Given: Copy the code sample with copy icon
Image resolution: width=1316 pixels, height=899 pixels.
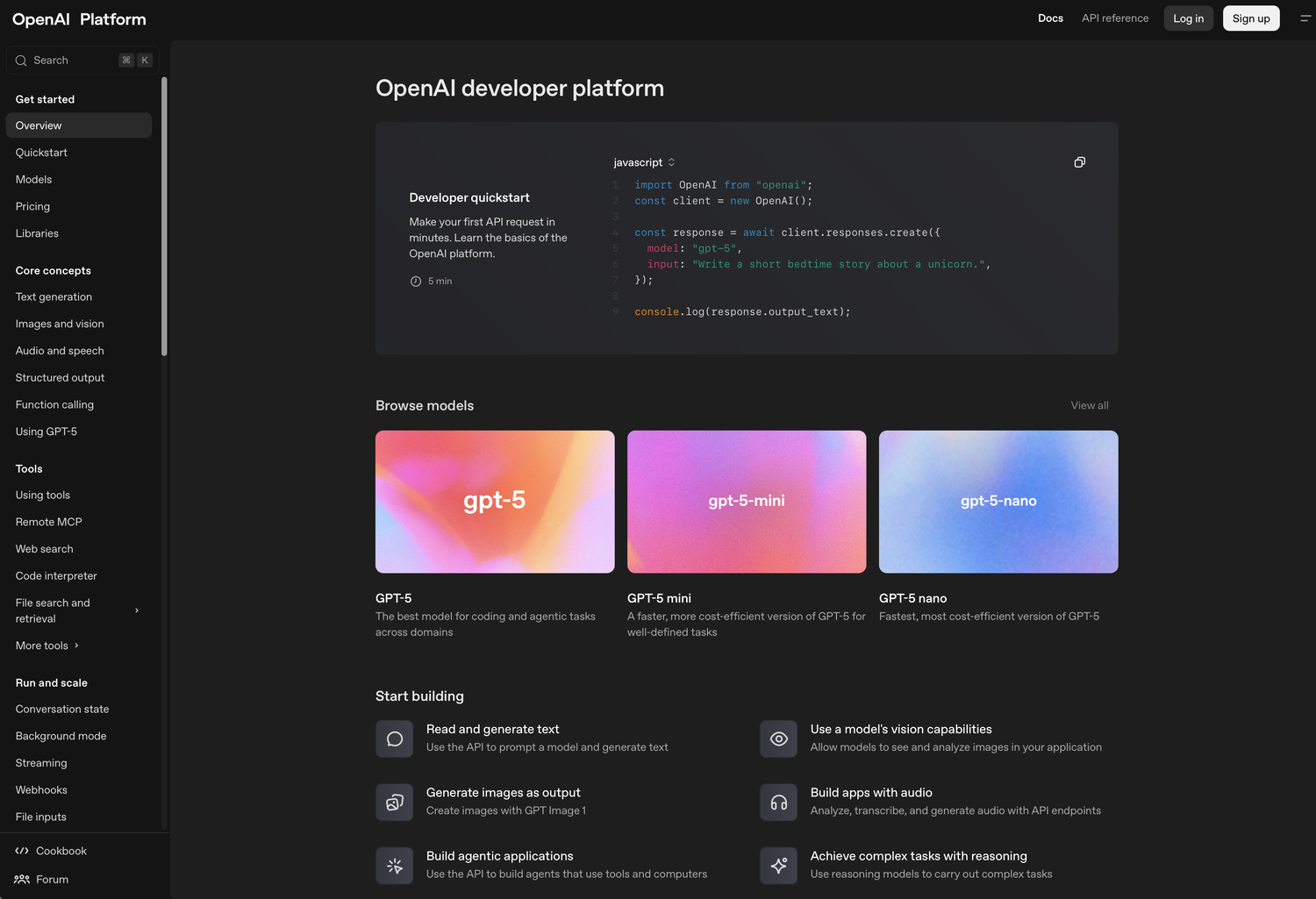Looking at the screenshot, I should click(1080, 162).
